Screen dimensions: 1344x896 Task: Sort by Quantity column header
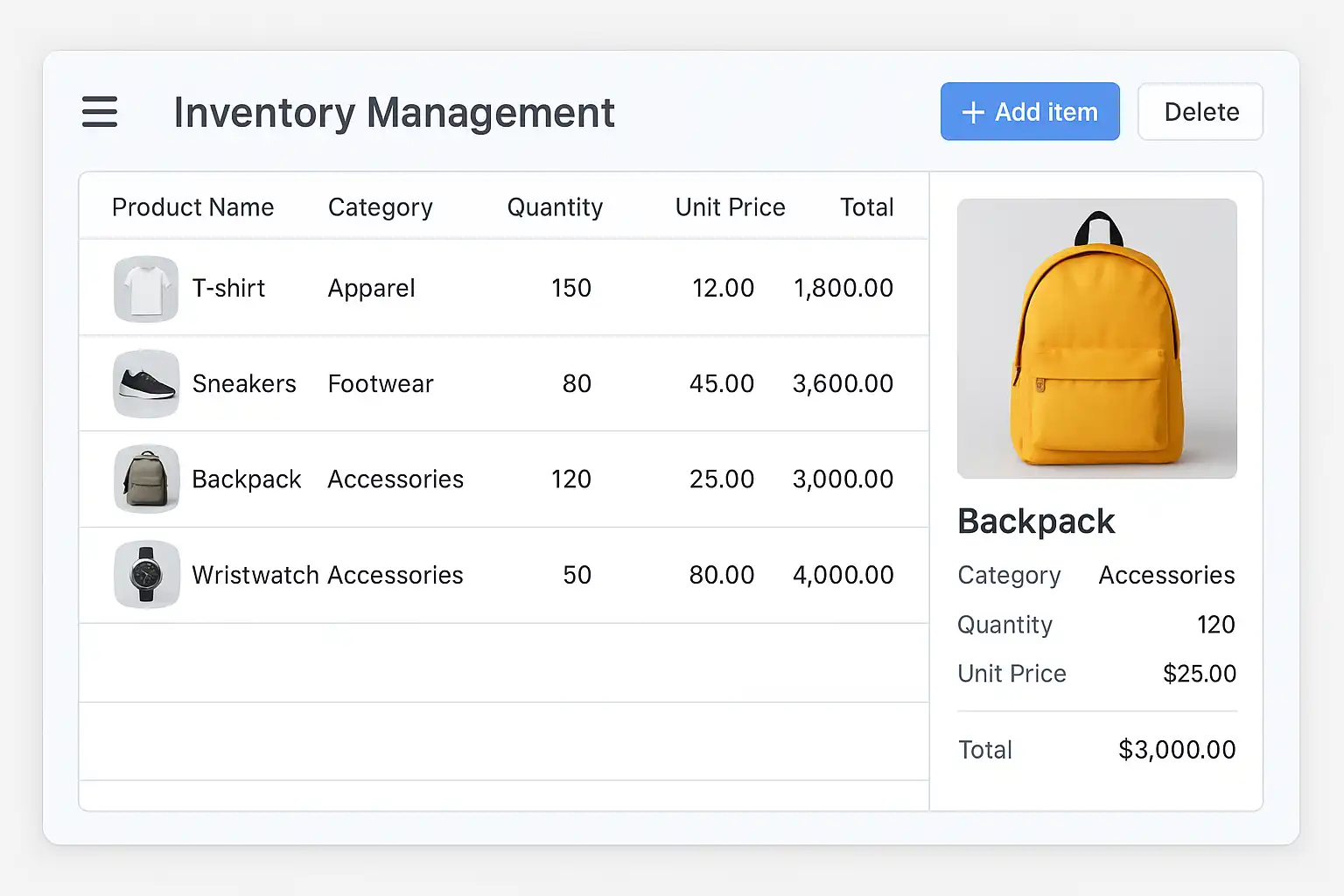click(555, 207)
